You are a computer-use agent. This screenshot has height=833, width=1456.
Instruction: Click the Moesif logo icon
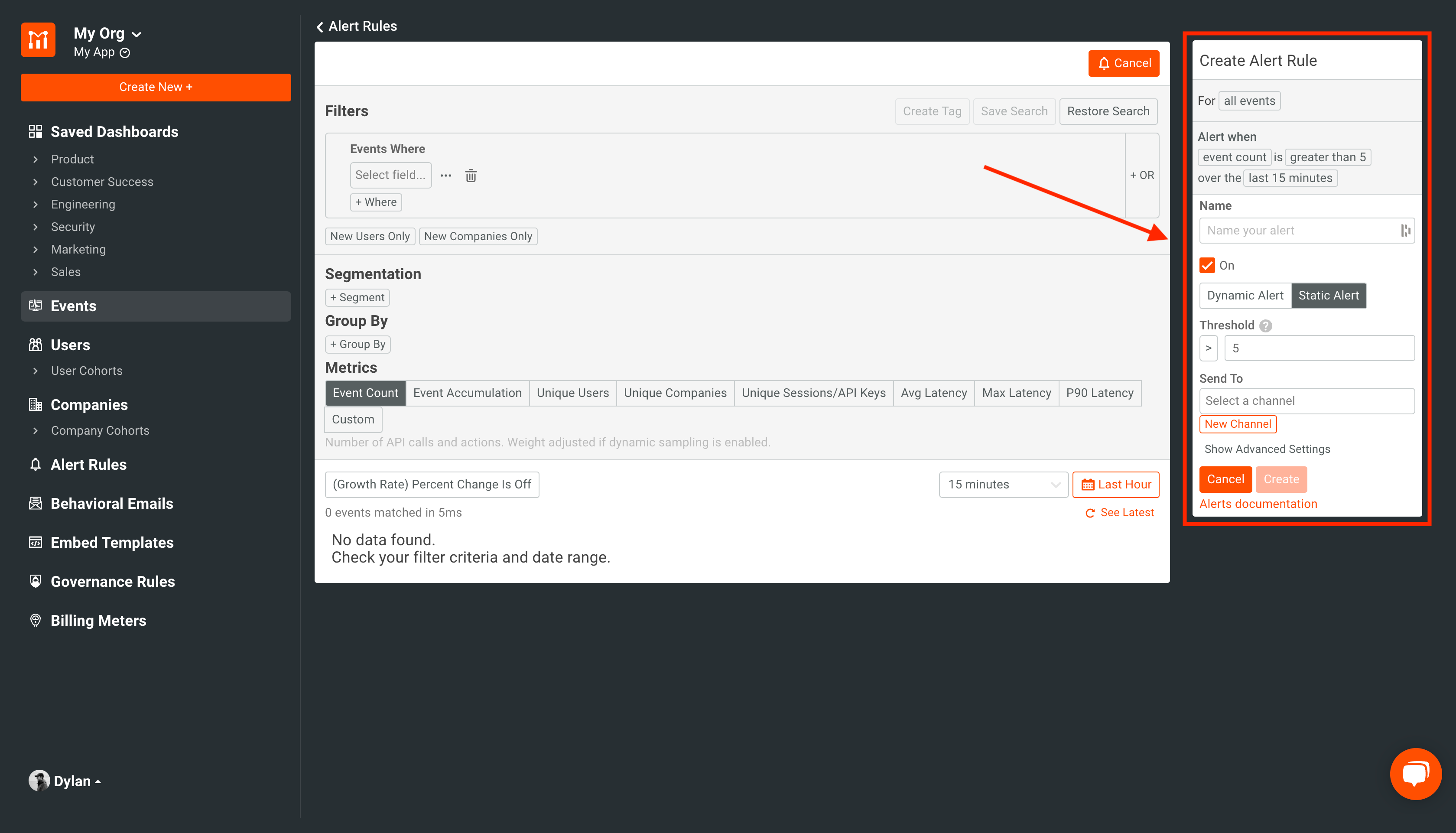pyautogui.click(x=38, y=39)
